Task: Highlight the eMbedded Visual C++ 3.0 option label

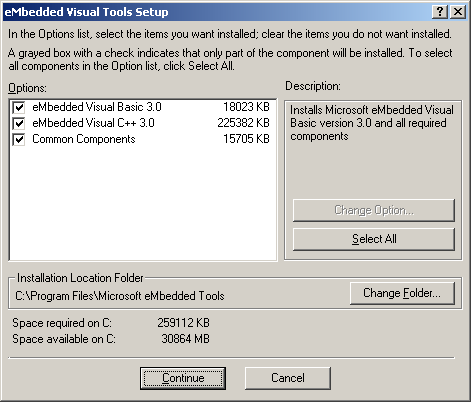Action: point(93,123)
